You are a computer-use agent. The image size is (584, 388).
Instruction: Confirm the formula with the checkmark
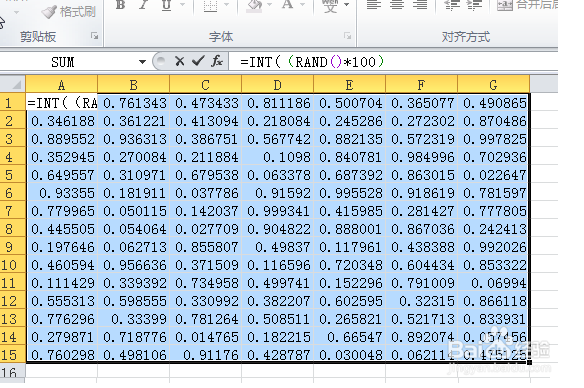coord(198,61)
